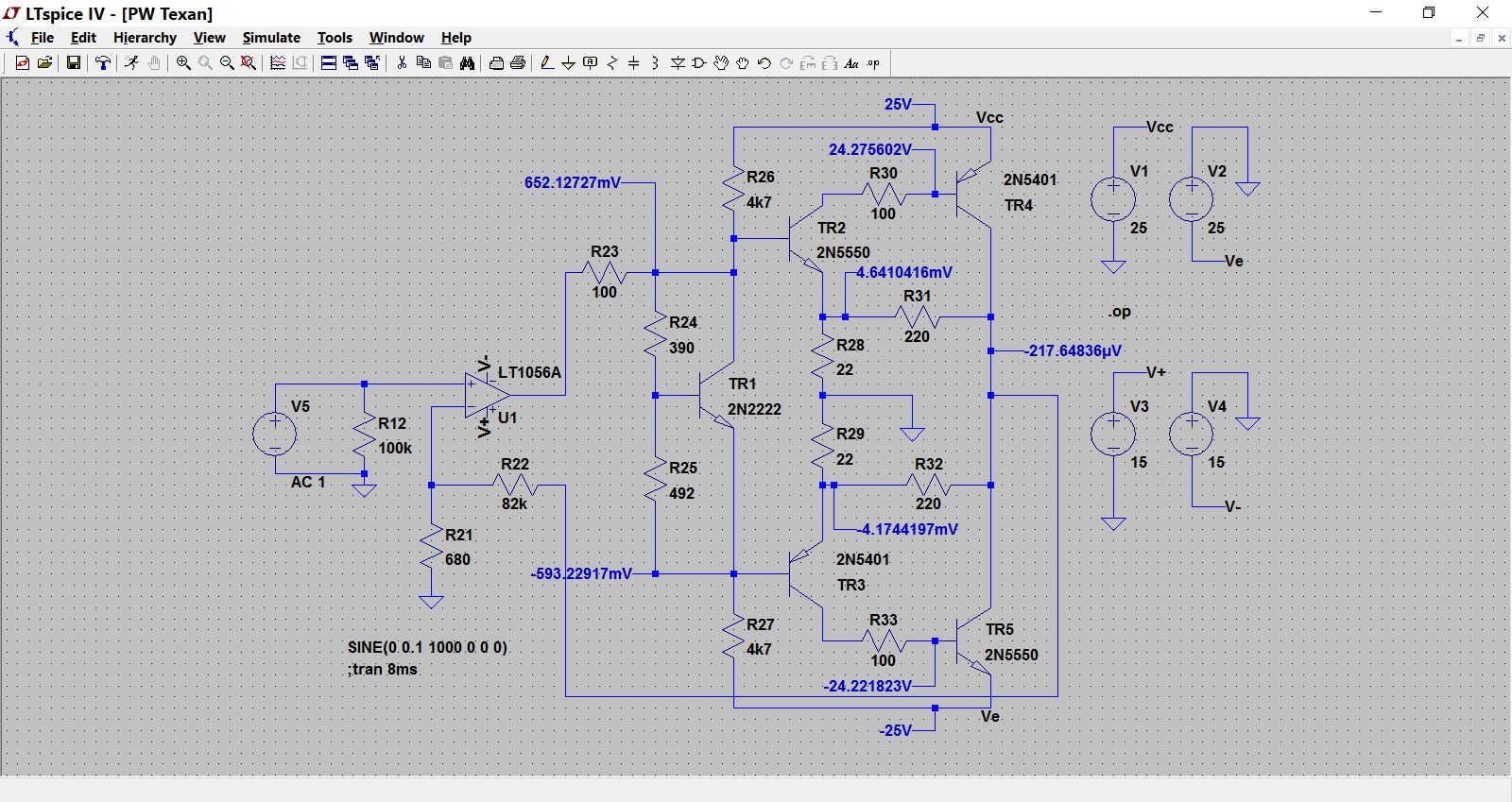Select the Move open-hand tool
The image size is (1512, 802).
721,63
